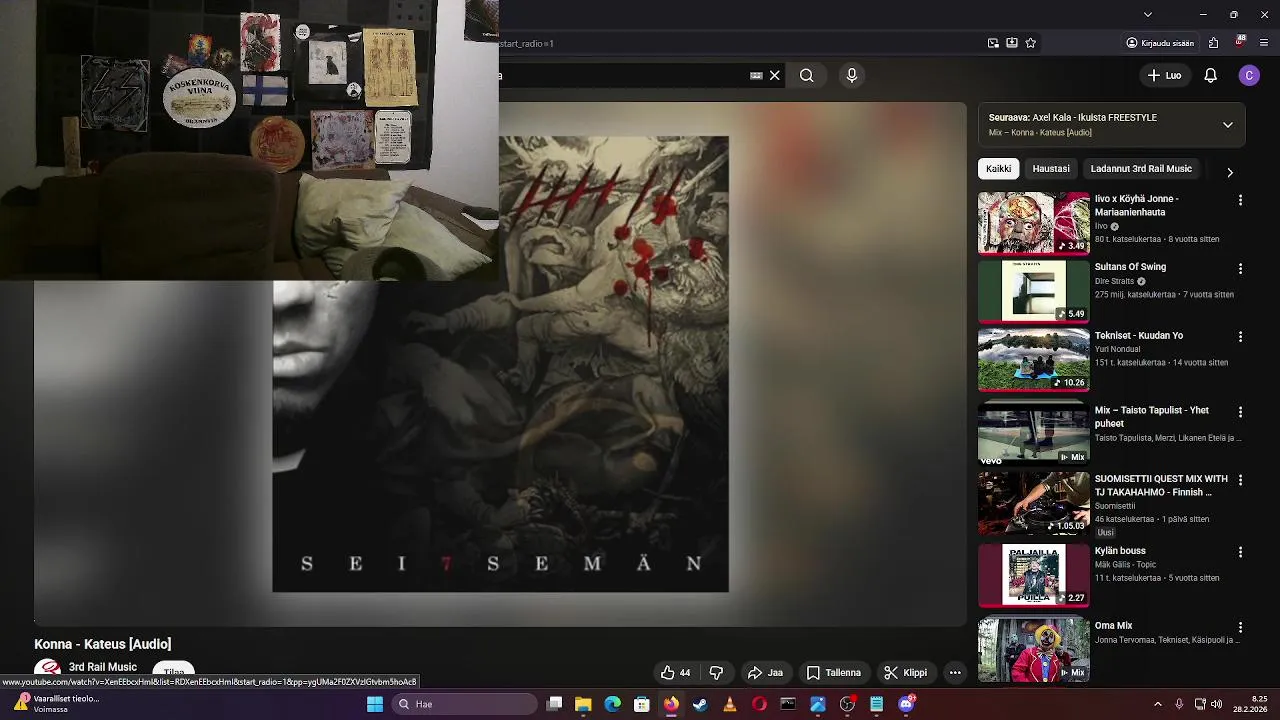Viewport: 1280px width, 720px height.
Task: Open Iivo x Köyhä Jonne video thumbnail
Action: click(x=1033, y=223)
